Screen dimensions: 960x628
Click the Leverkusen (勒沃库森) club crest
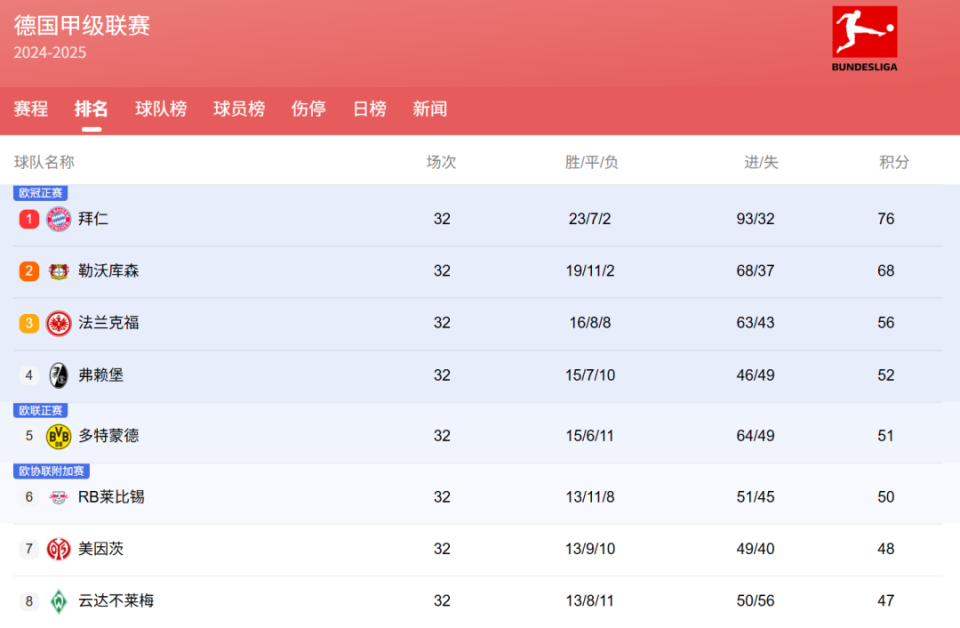click(x=59, y=271)
